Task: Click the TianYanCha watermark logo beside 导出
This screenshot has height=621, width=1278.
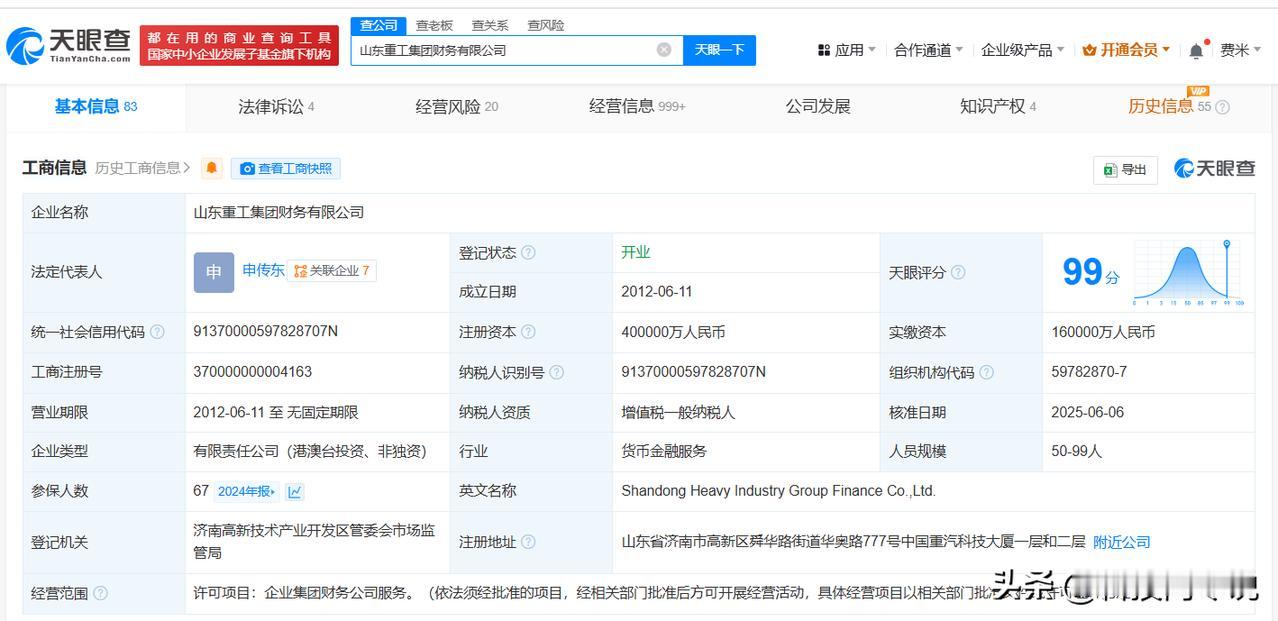Action: (x=1215, y=169)
